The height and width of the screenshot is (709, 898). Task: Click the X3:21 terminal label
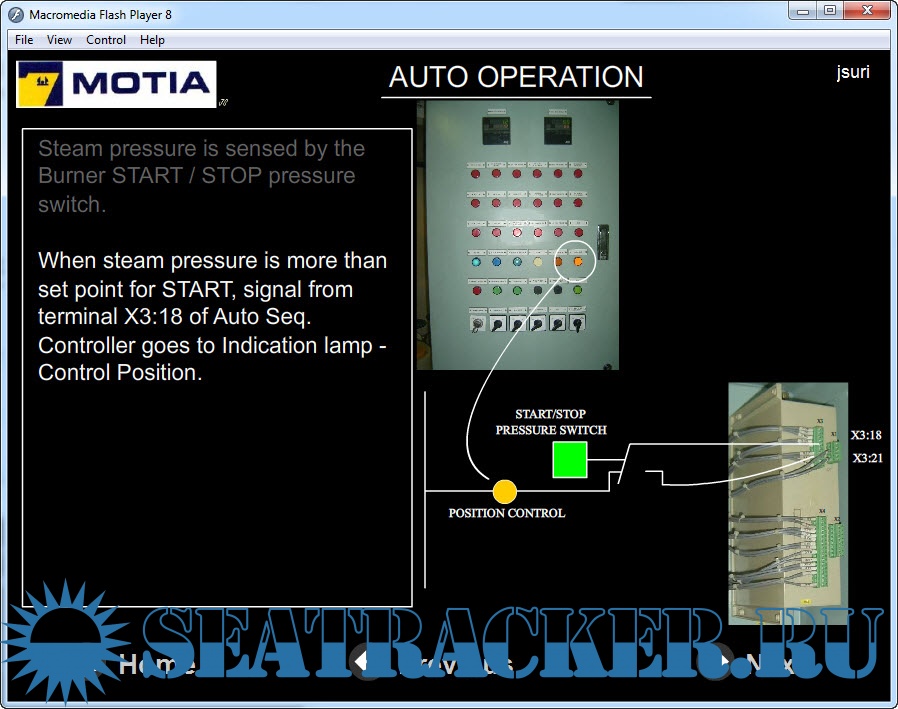click(866, 458)
